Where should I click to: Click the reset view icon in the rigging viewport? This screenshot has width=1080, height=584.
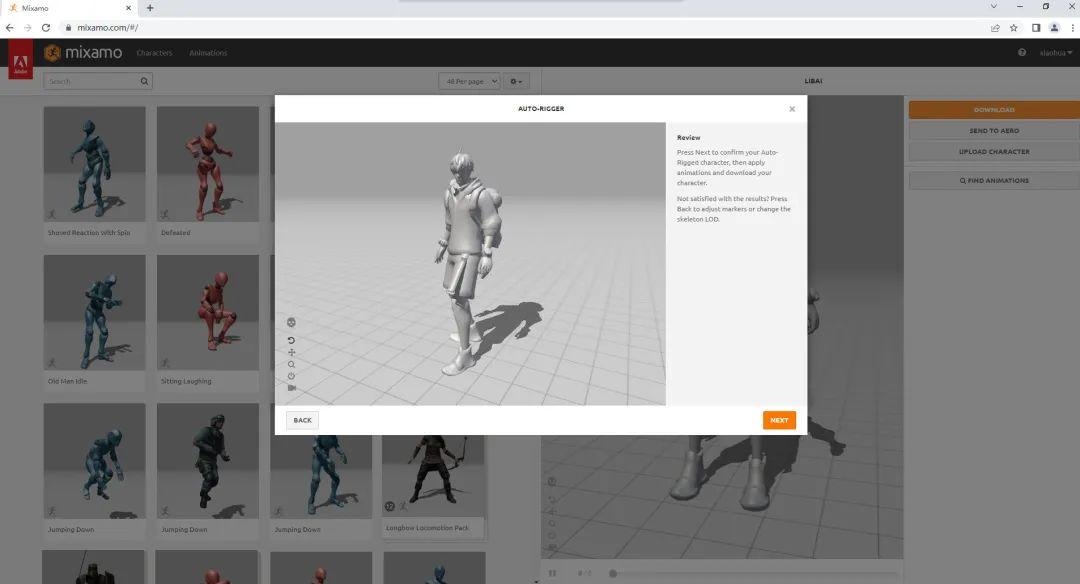pos(291,376)
